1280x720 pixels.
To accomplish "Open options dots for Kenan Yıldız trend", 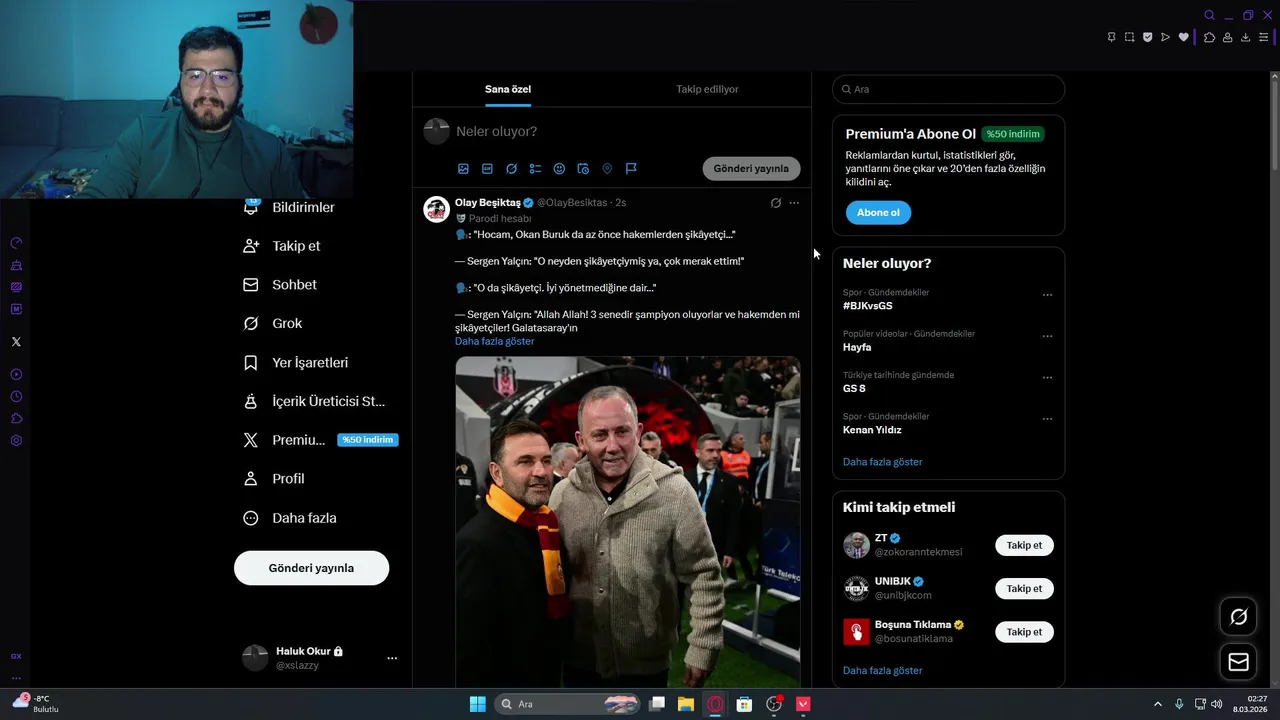I will tap(1047, 419).
